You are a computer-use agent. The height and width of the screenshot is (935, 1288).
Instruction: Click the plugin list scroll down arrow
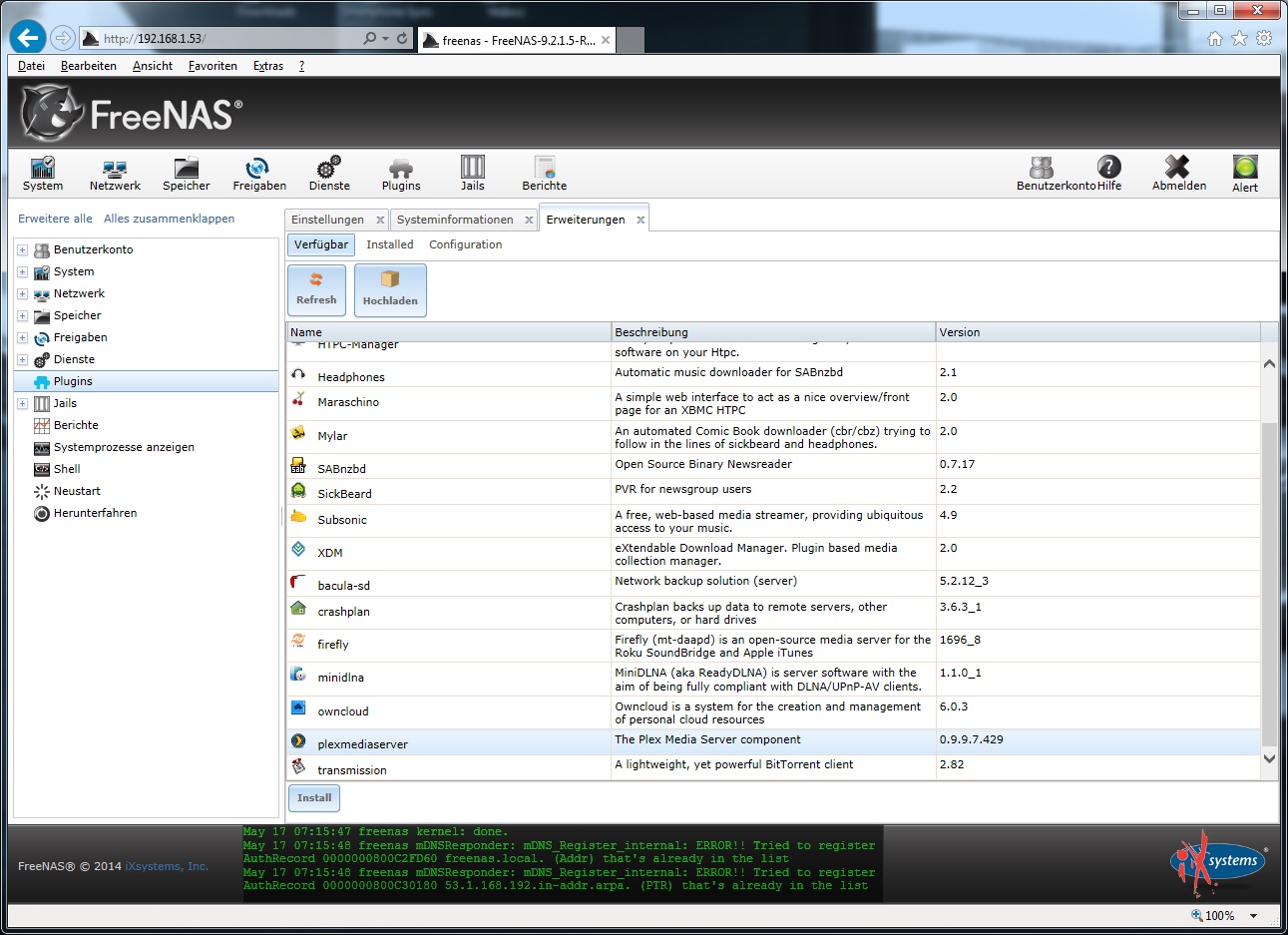[x=1269, y=758]
